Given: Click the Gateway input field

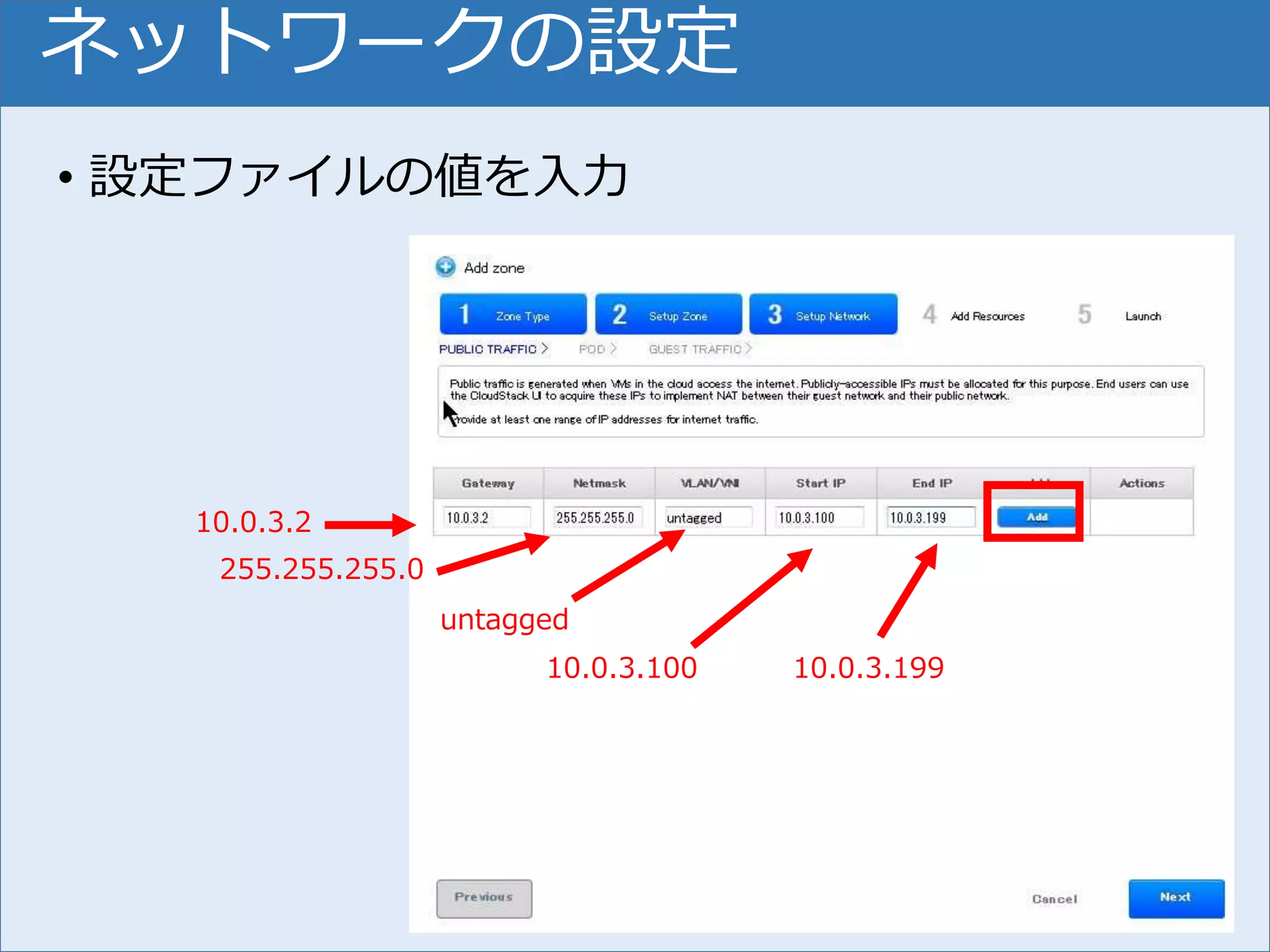Looking at the screenshot, I should (x=487, y=518).
